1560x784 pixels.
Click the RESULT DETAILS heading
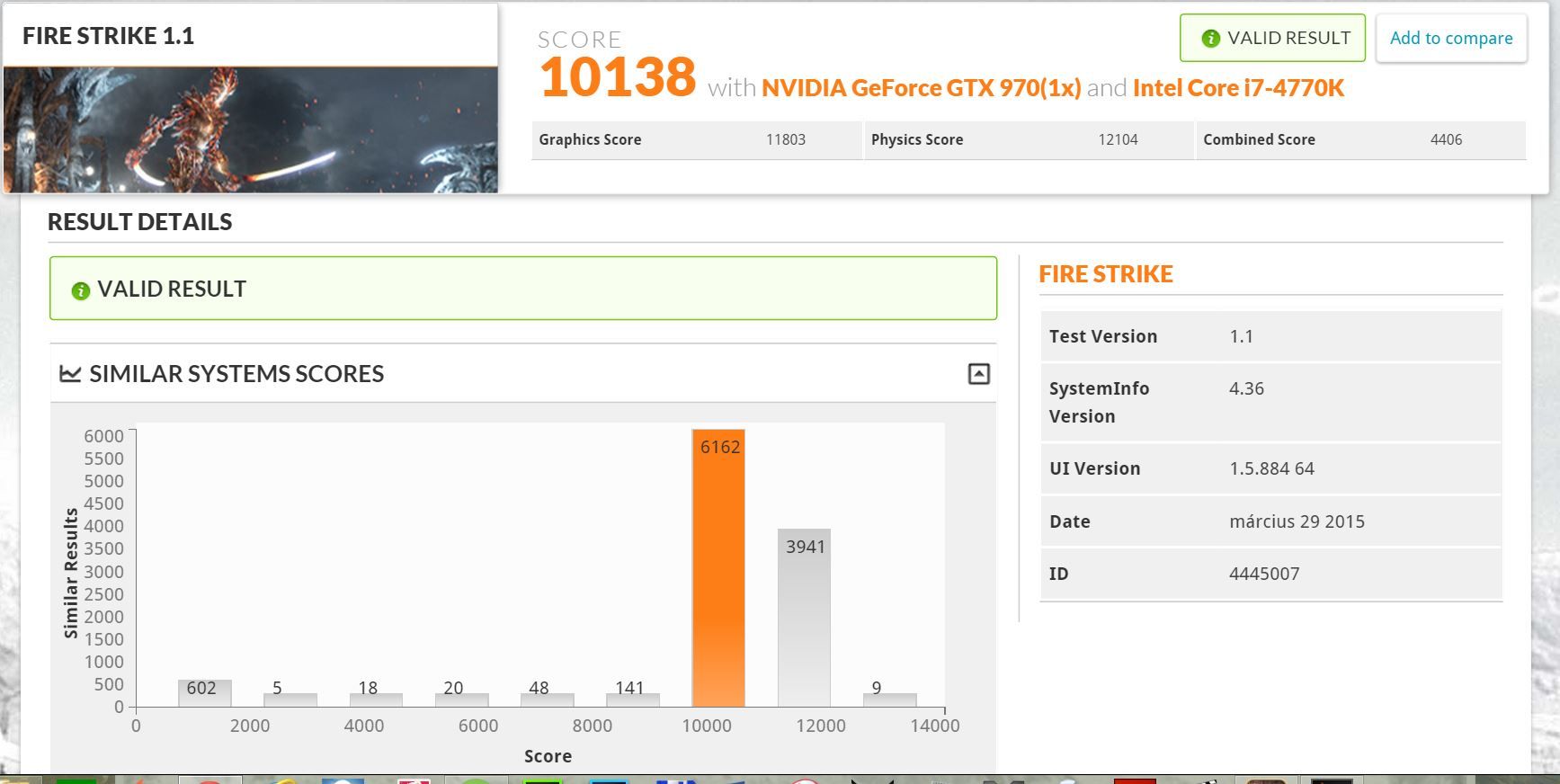click(x=139, y=222)
